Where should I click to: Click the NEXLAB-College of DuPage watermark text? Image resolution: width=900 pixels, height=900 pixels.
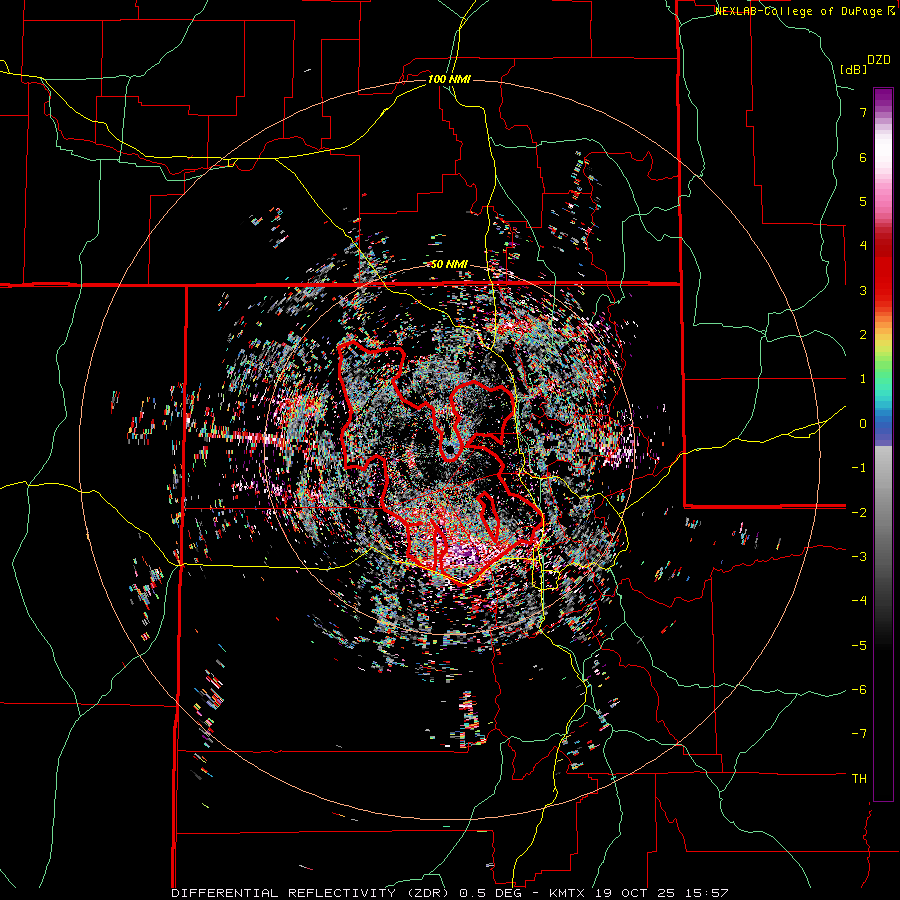coord(804,11)
